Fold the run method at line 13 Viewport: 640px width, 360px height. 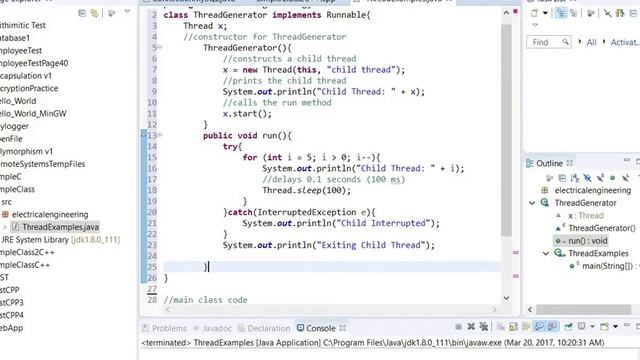[160, 135]
